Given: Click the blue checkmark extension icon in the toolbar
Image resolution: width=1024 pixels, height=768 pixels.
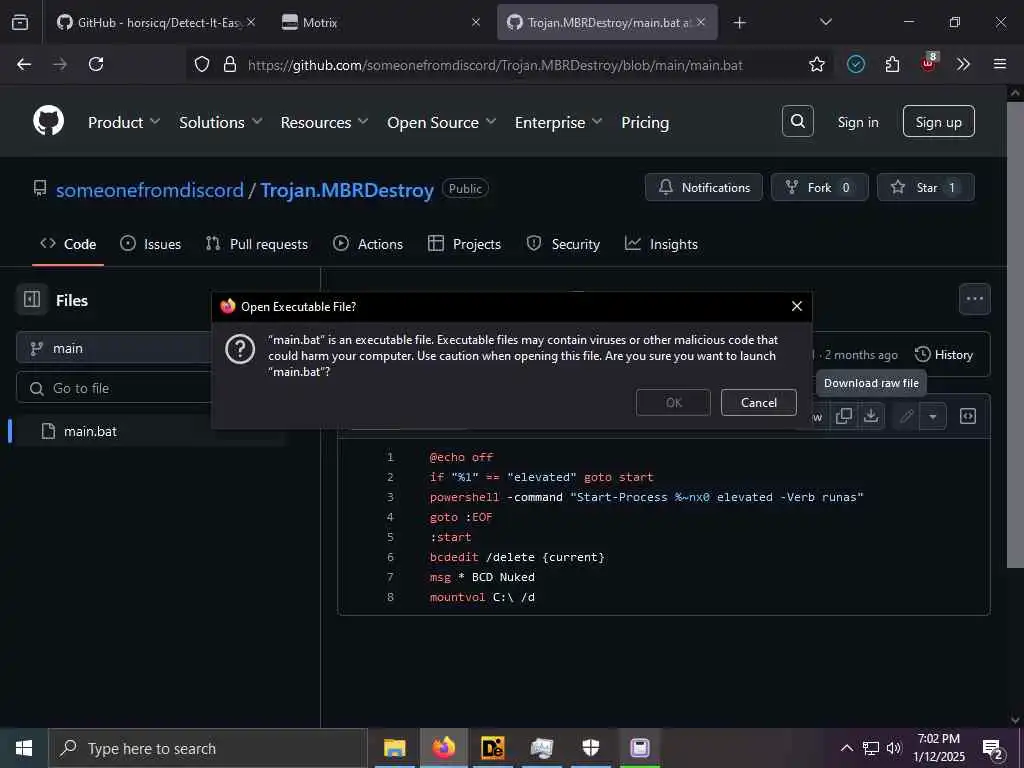Looking at the screenshot, I should click(x=856, y=64).
